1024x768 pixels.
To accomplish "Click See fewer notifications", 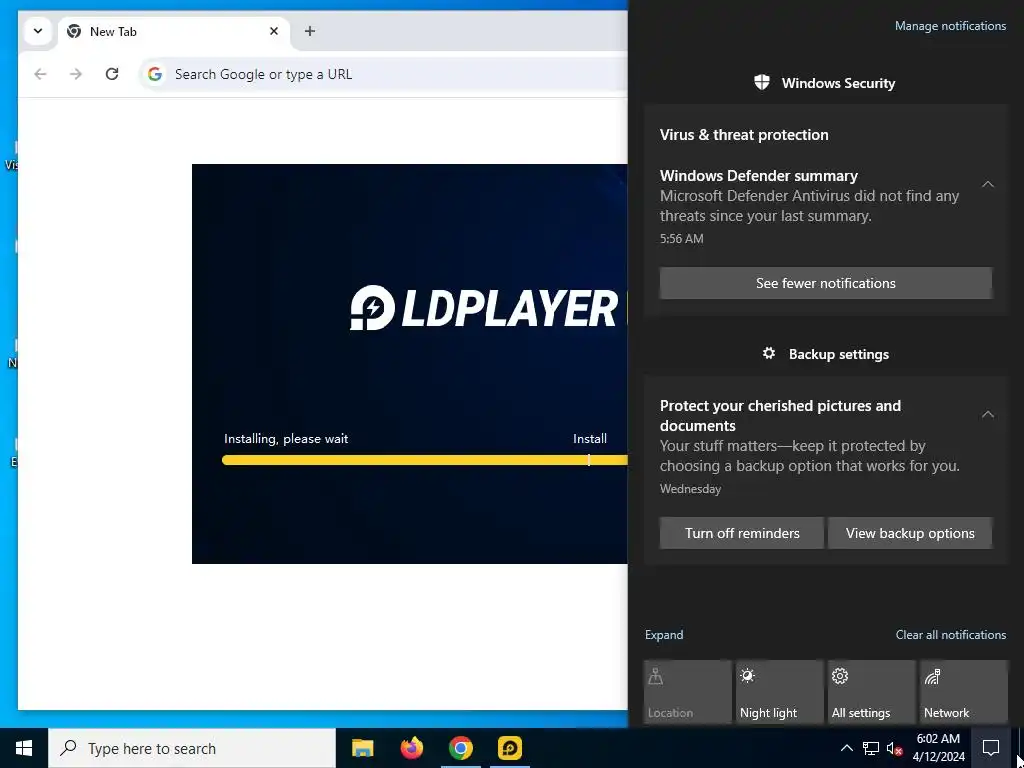I will click(825, 283).
